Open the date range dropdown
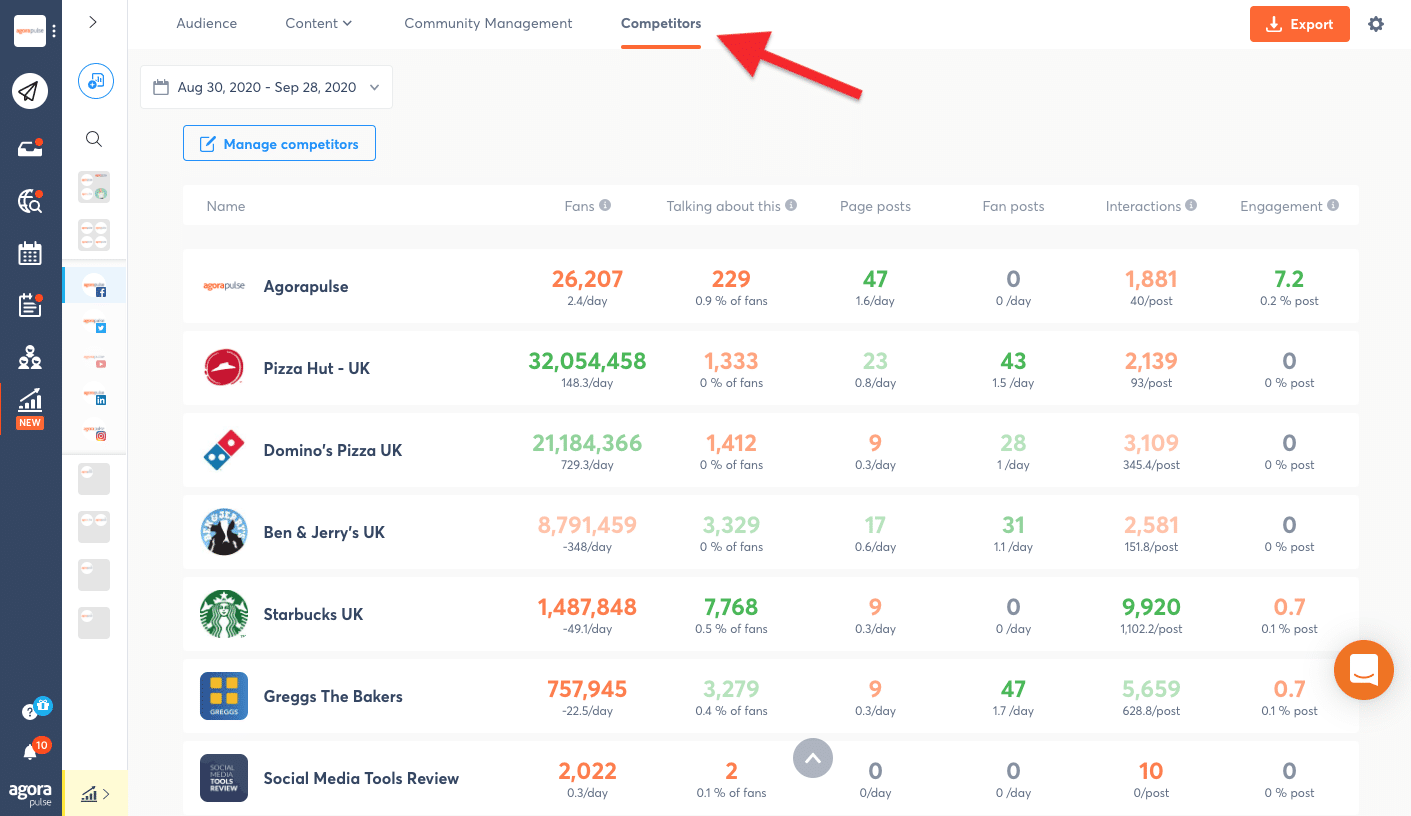Image resolution: width=1411 pixels, height=816 pixels. tap(266, 87)
